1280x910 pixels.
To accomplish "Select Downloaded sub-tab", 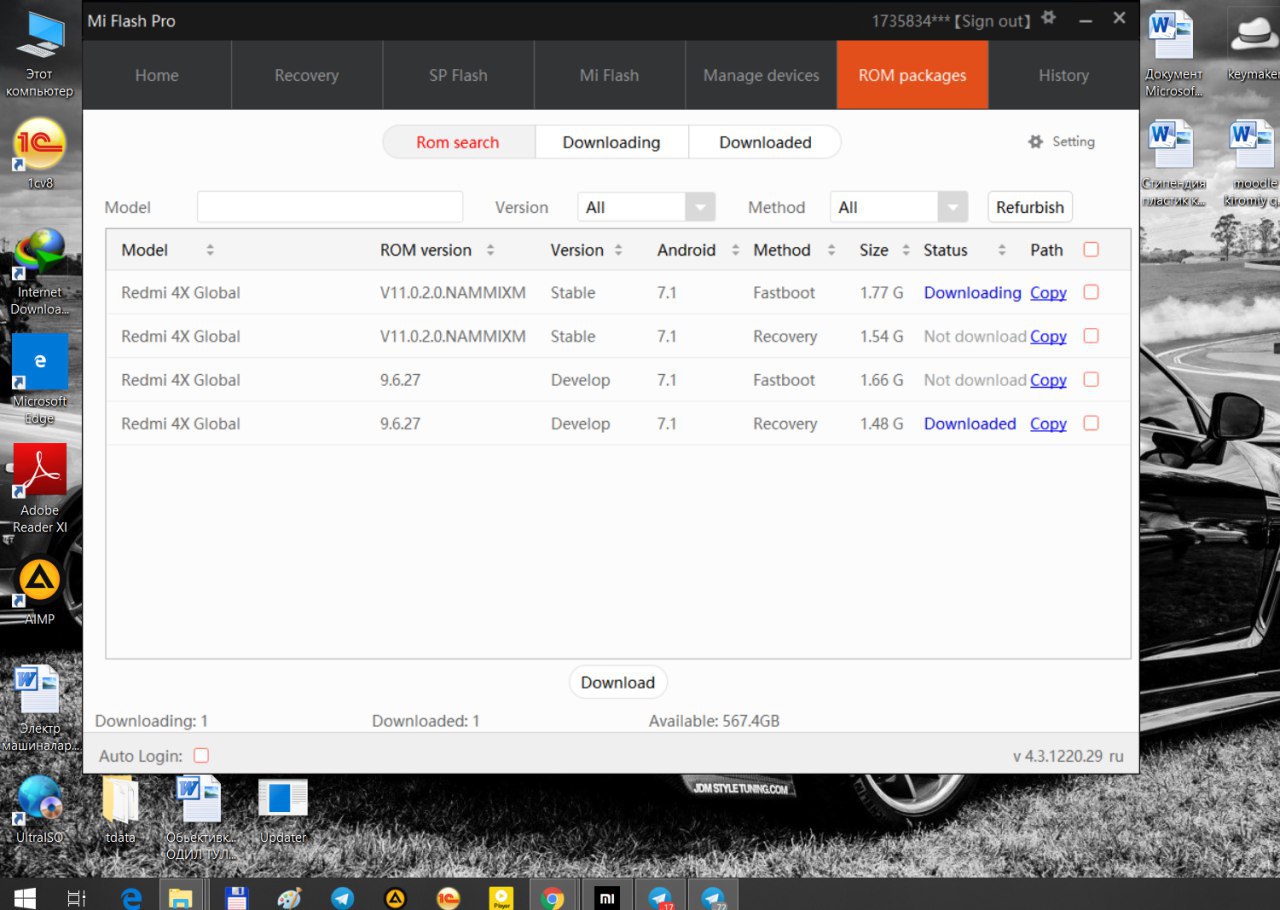I will point(765,142).
